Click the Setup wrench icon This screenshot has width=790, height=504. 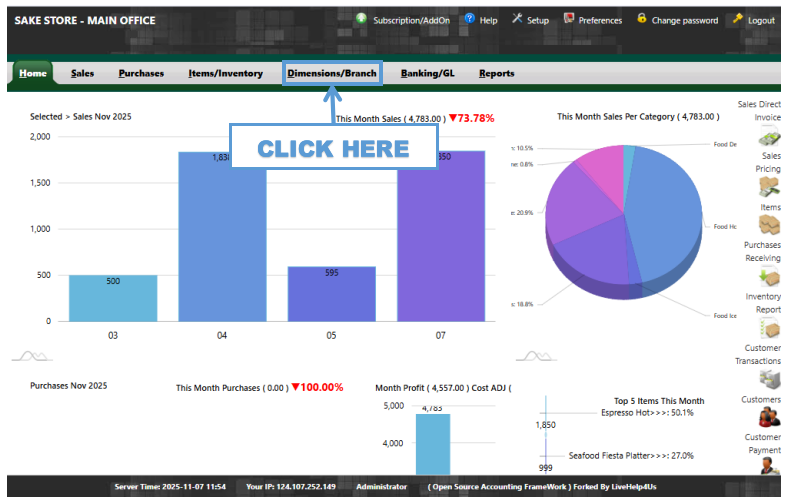517,19
